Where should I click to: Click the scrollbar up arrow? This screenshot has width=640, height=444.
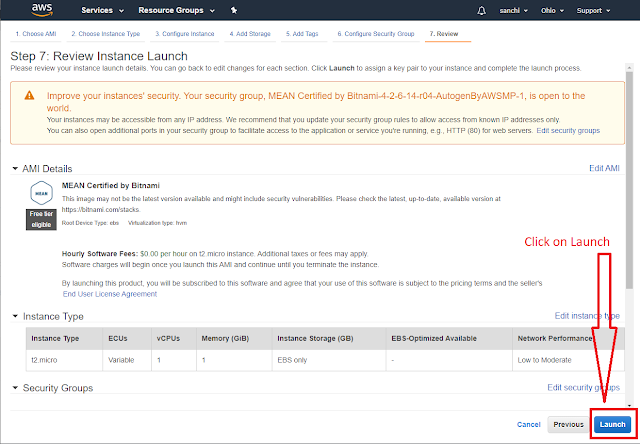(629, 67)
